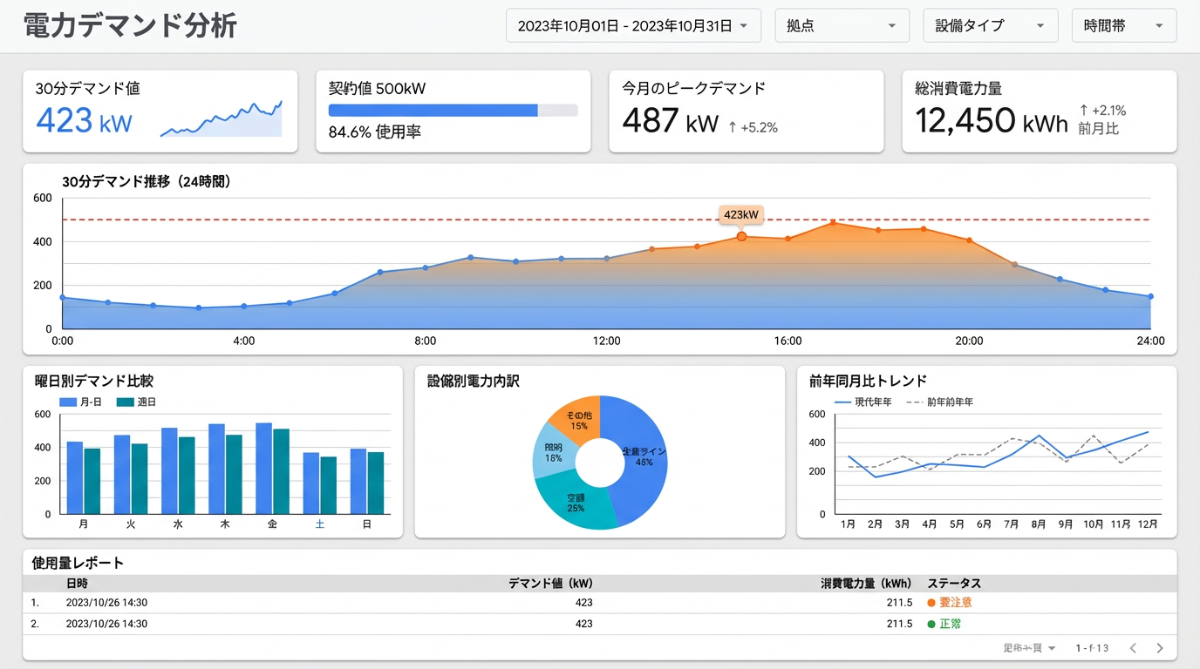This screenshot has width=1200, height=669.
Task: Click the previous page arrow in usage report
Action: click(1133, 648)
